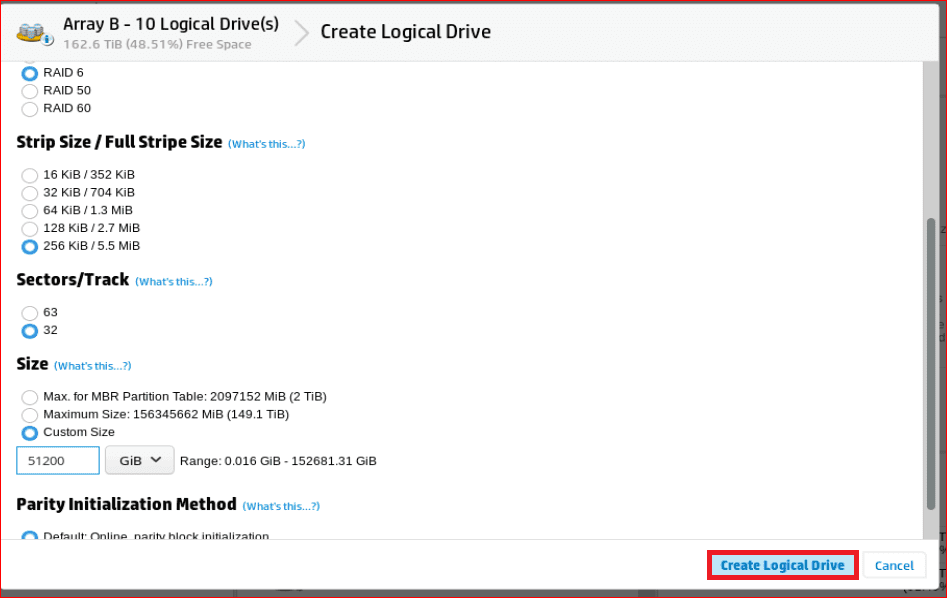The image size is (947, 598).
Task: Select the RAID 6 option
Action: point(30,73)
